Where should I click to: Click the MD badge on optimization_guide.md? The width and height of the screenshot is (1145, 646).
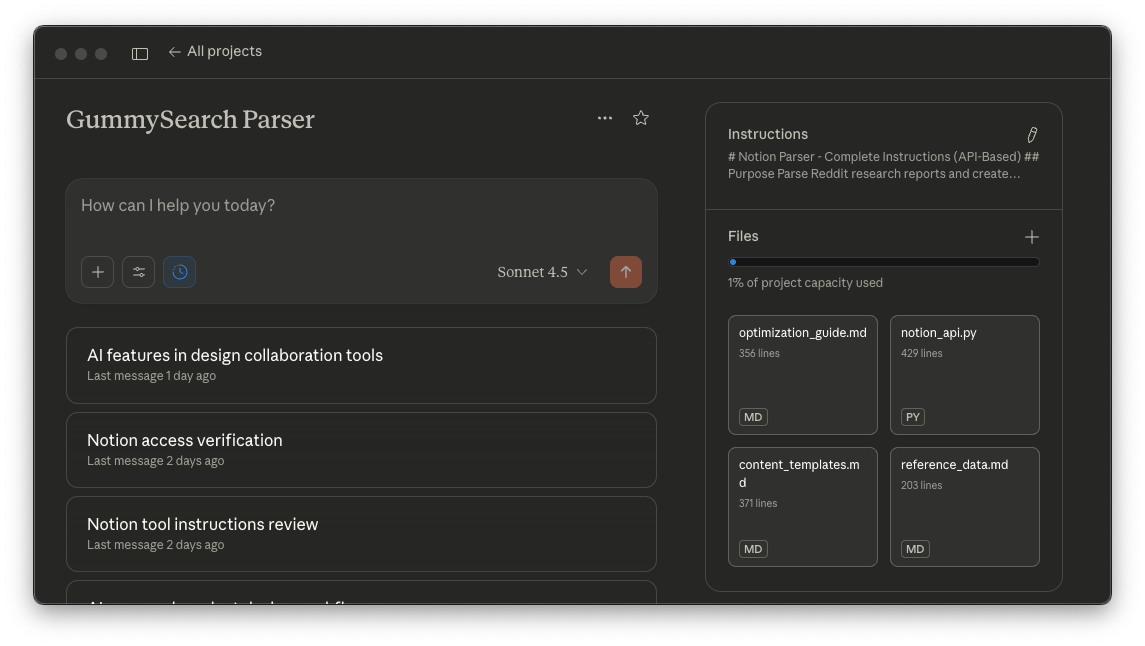(x=753, y=417)
